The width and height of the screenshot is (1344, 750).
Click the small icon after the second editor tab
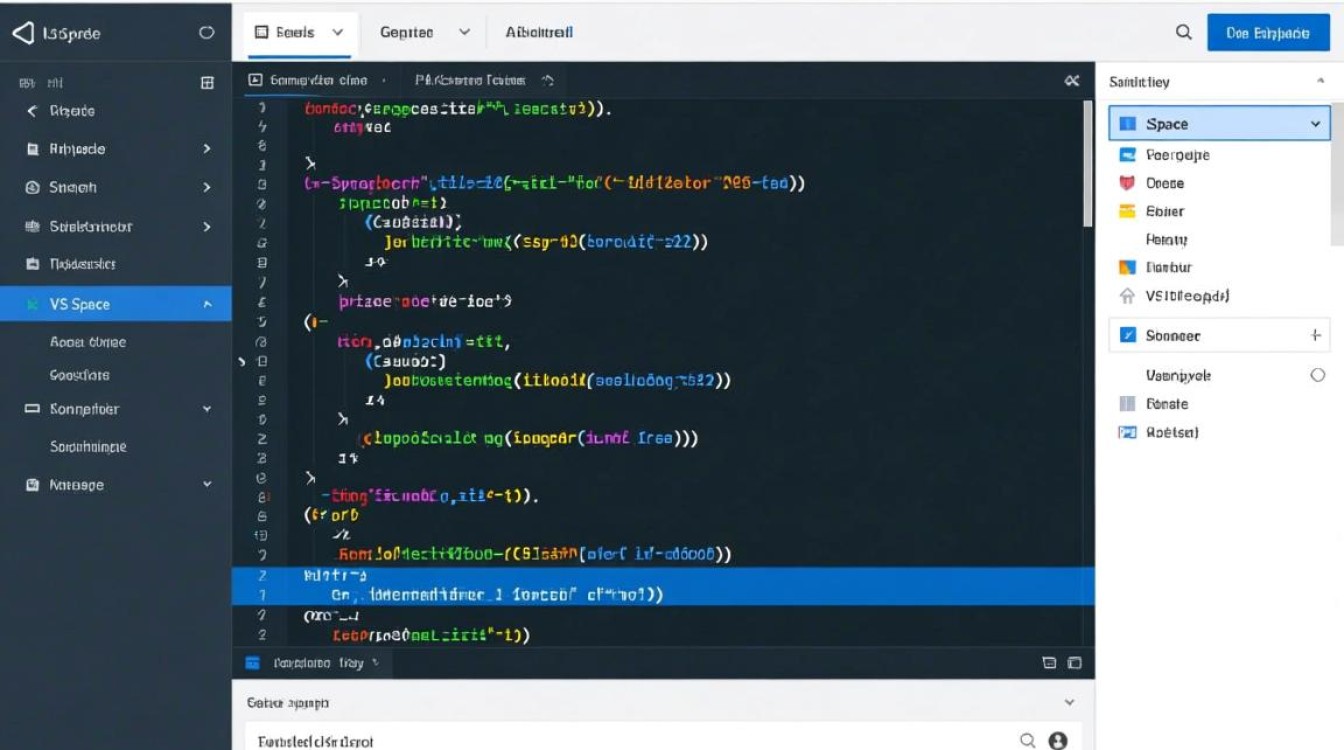548,80
